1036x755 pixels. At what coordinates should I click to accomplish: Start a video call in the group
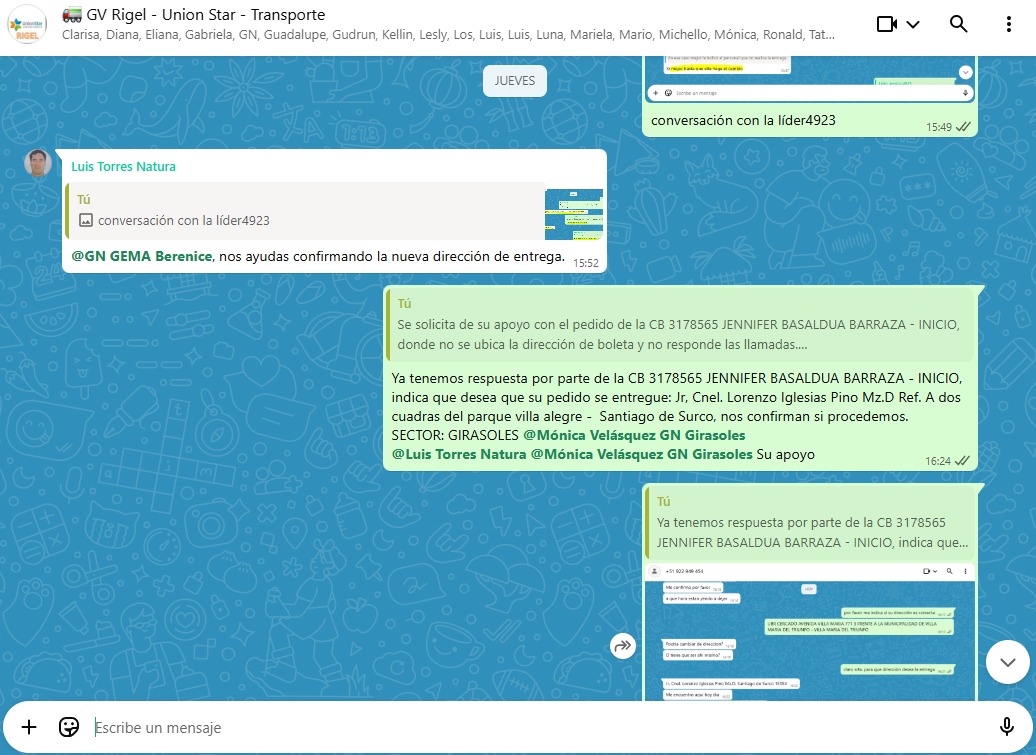pyautogui.click(x=886, y=24)
